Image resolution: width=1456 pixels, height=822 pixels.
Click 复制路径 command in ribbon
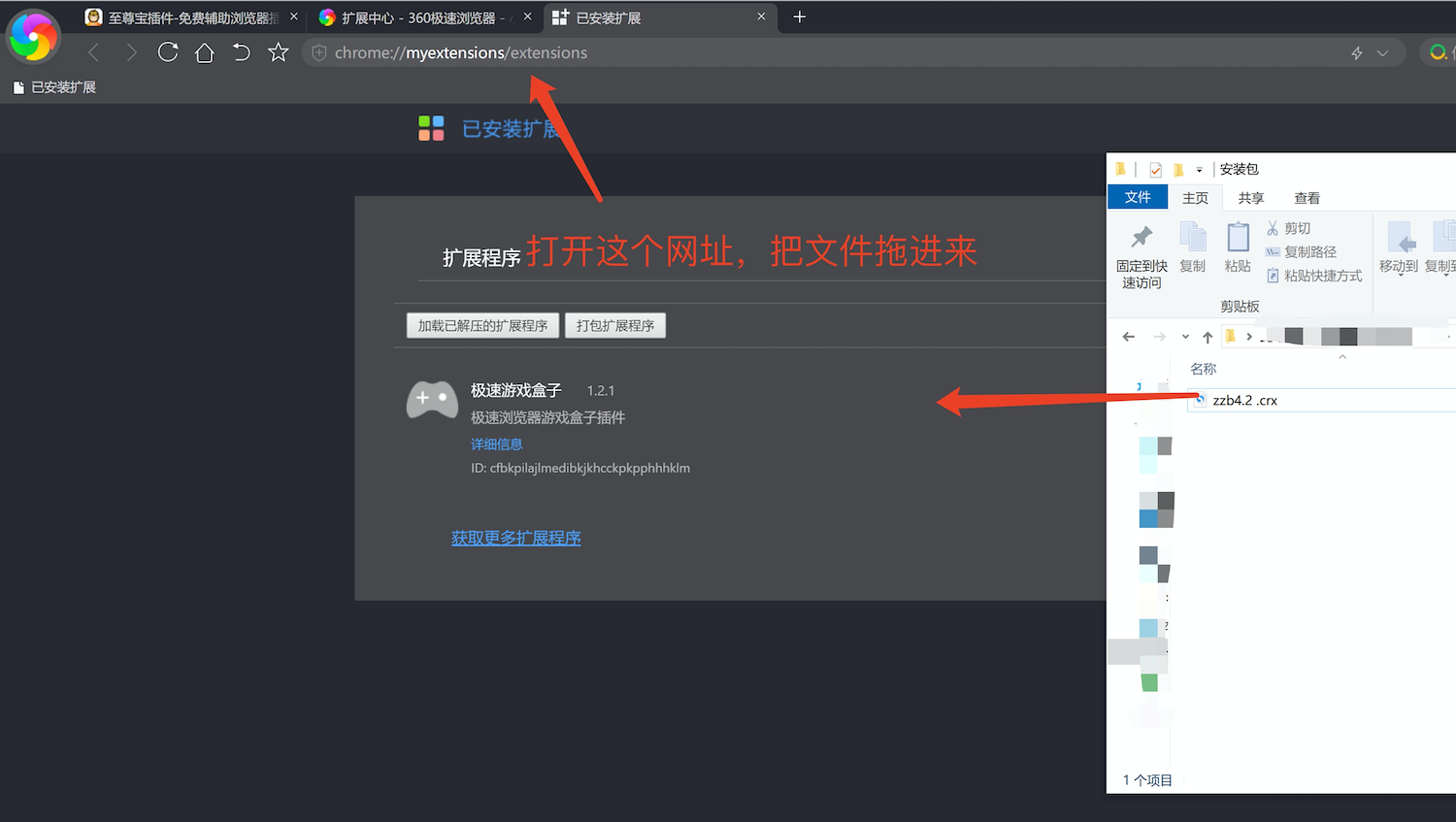tap(1301, 252)
